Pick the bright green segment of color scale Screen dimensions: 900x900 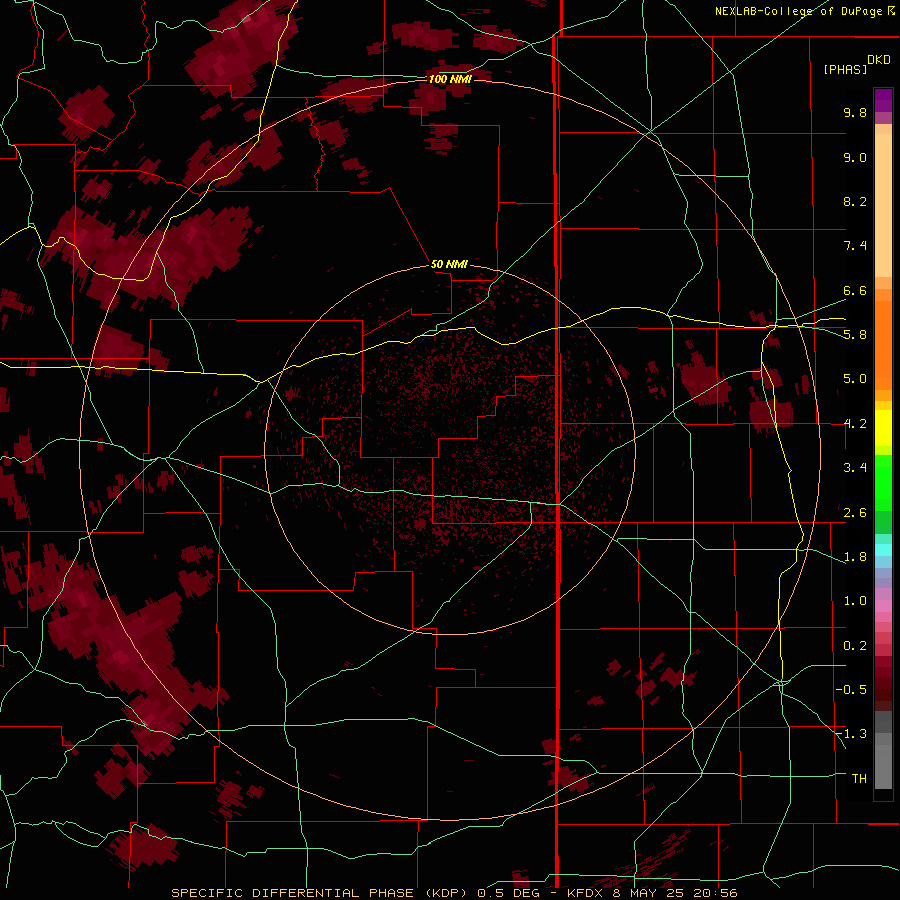click(x=883, y=482)
